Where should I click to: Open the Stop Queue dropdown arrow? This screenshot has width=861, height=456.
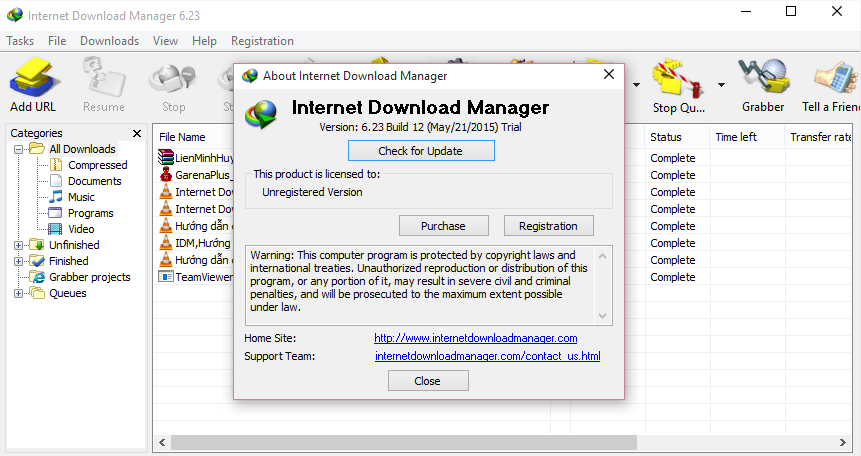pos(721,85)
